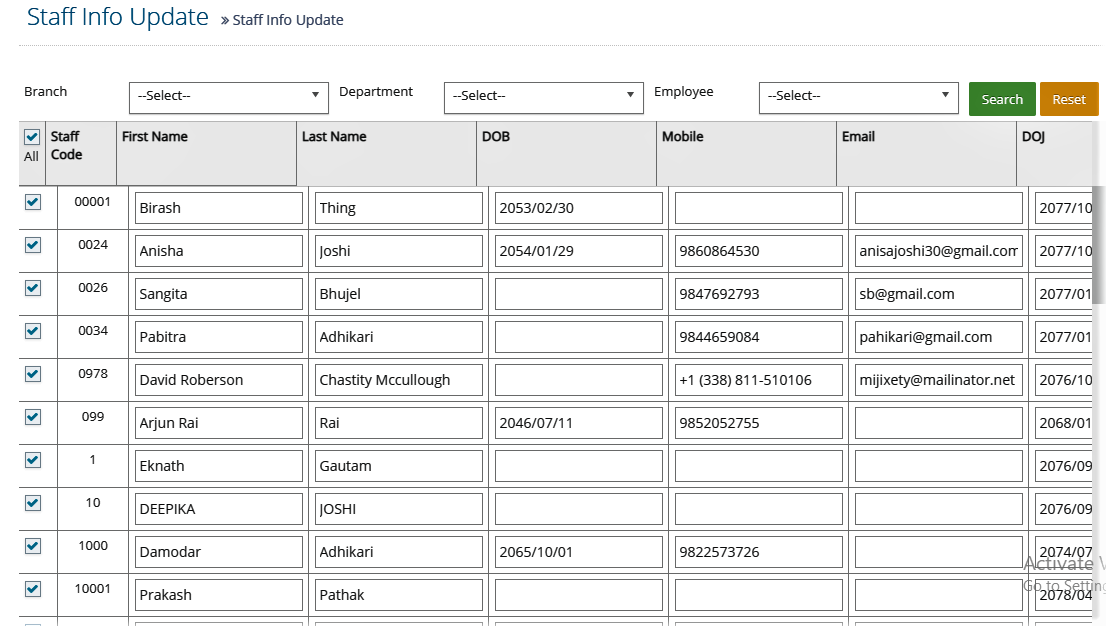Toggle checkbox for staff code 0026
Image resolution: width=1106 pixels, height=626 pixels.
point(32,288)
